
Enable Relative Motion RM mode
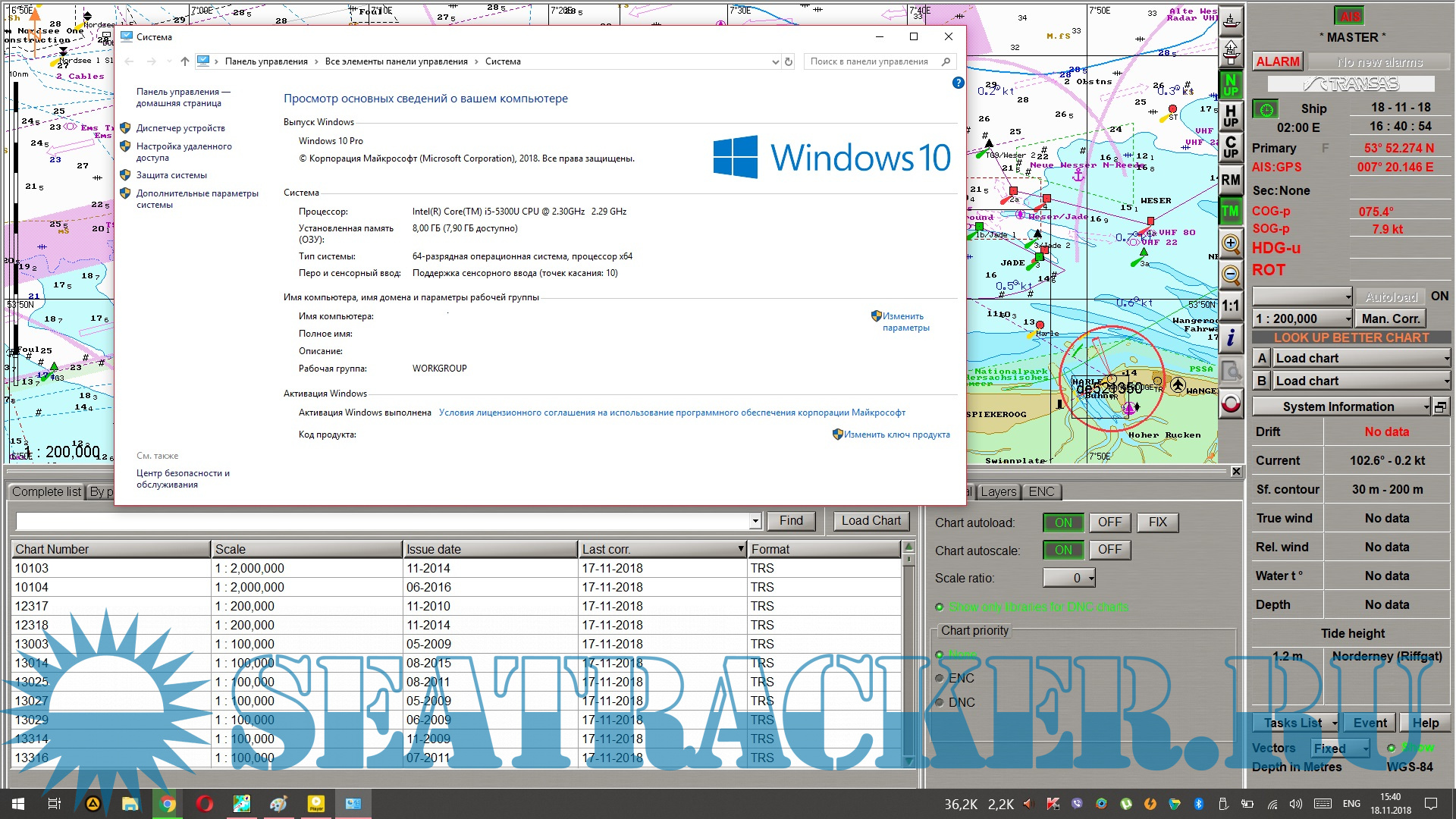(x=1231, y=180)
